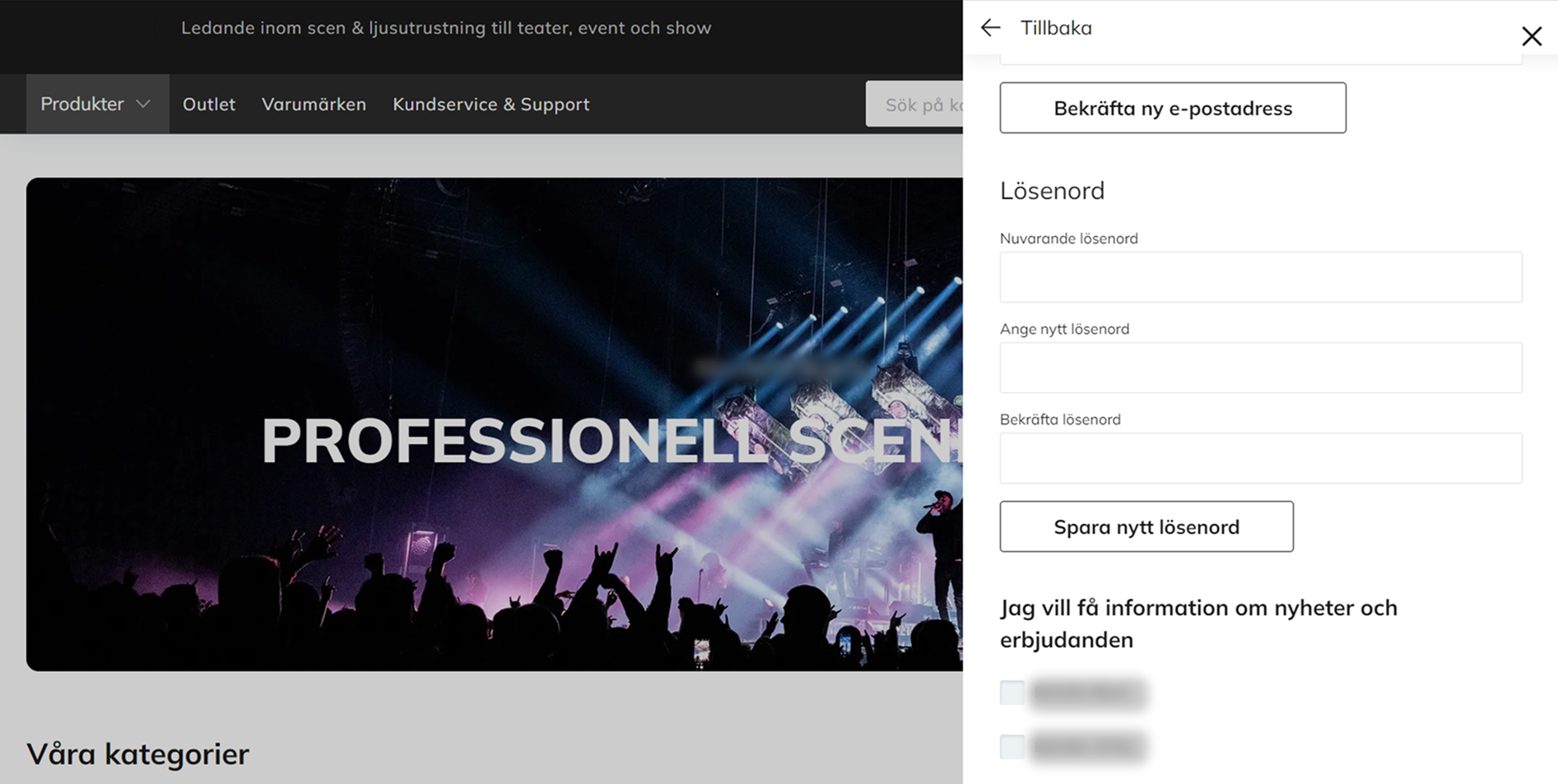This screenshot has height=784, width=1558.
Task: Open the Produkter menu
Action: click(97, 104)
